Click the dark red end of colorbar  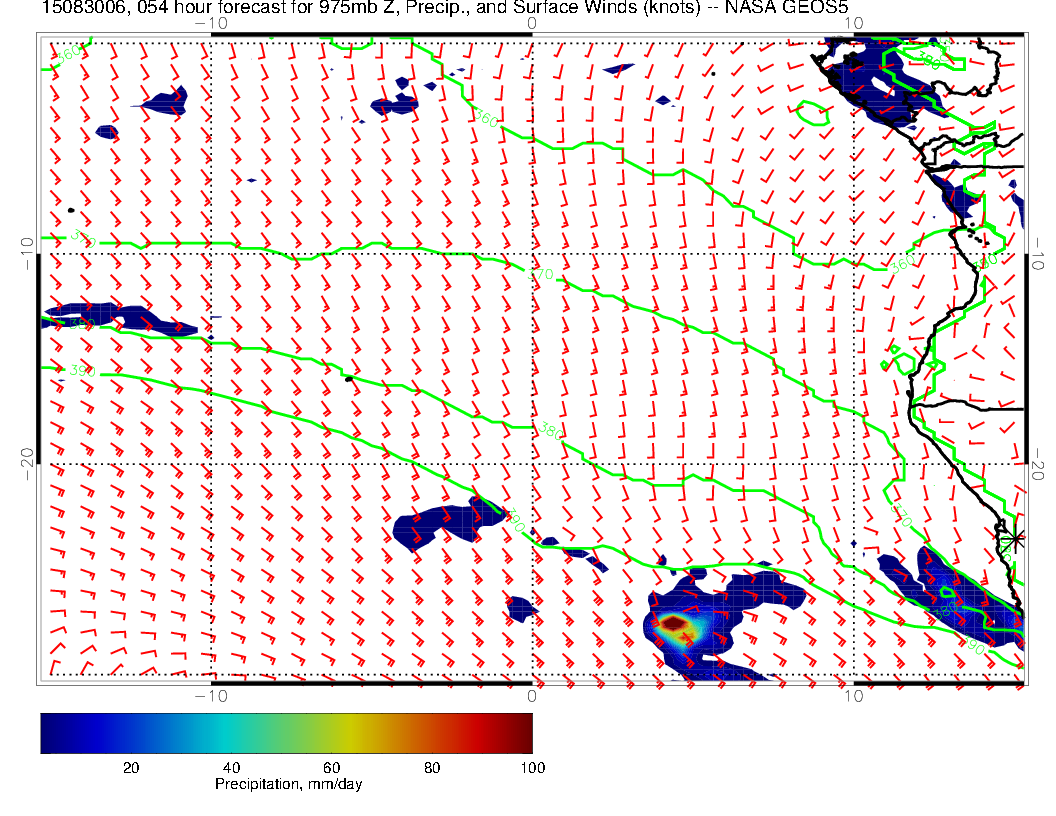click(522, 732)
